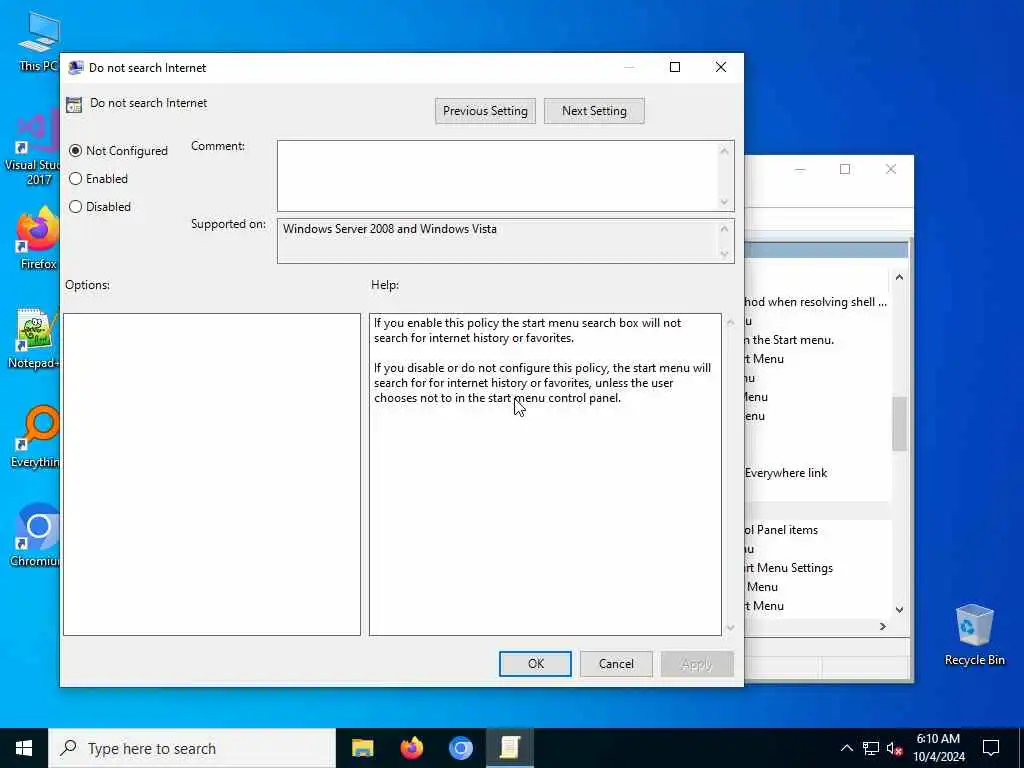Open Chromium desktop shortcut
This screenshot has height=768, width=1024.
(x=35, y=536)
